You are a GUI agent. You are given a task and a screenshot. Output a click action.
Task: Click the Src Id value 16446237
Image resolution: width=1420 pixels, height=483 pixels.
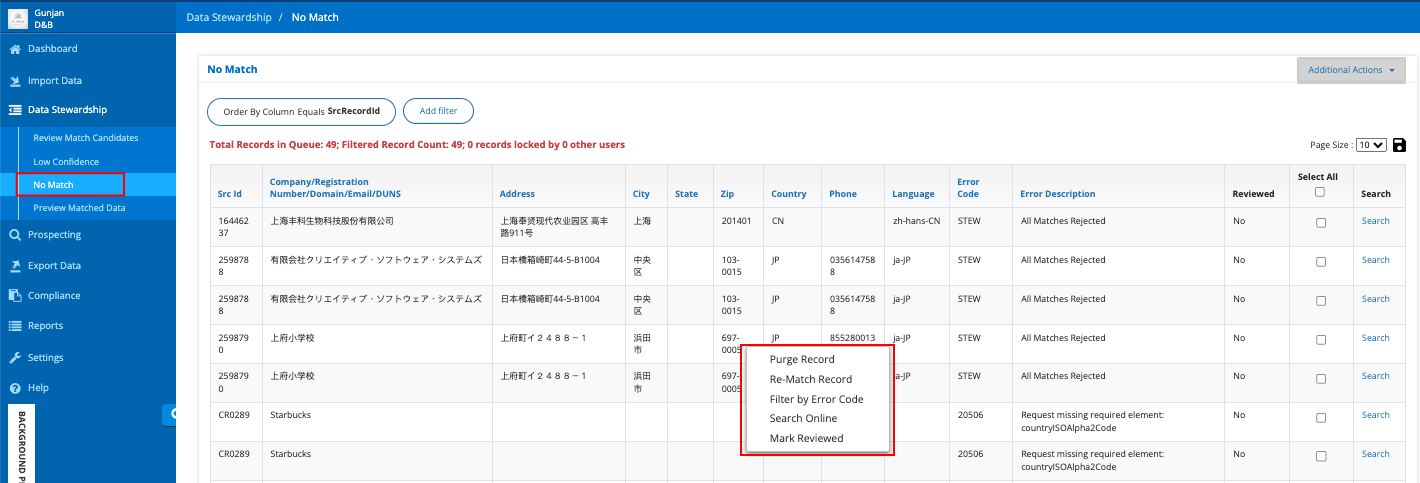232,226
